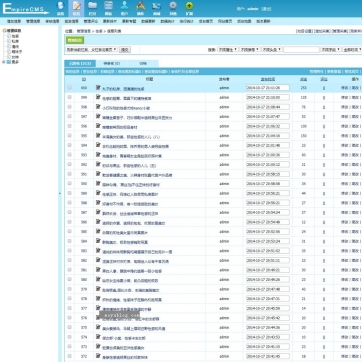Screen dimensions: 362x362
Task: Click the document icon in row 598
Action: [98, 107]
